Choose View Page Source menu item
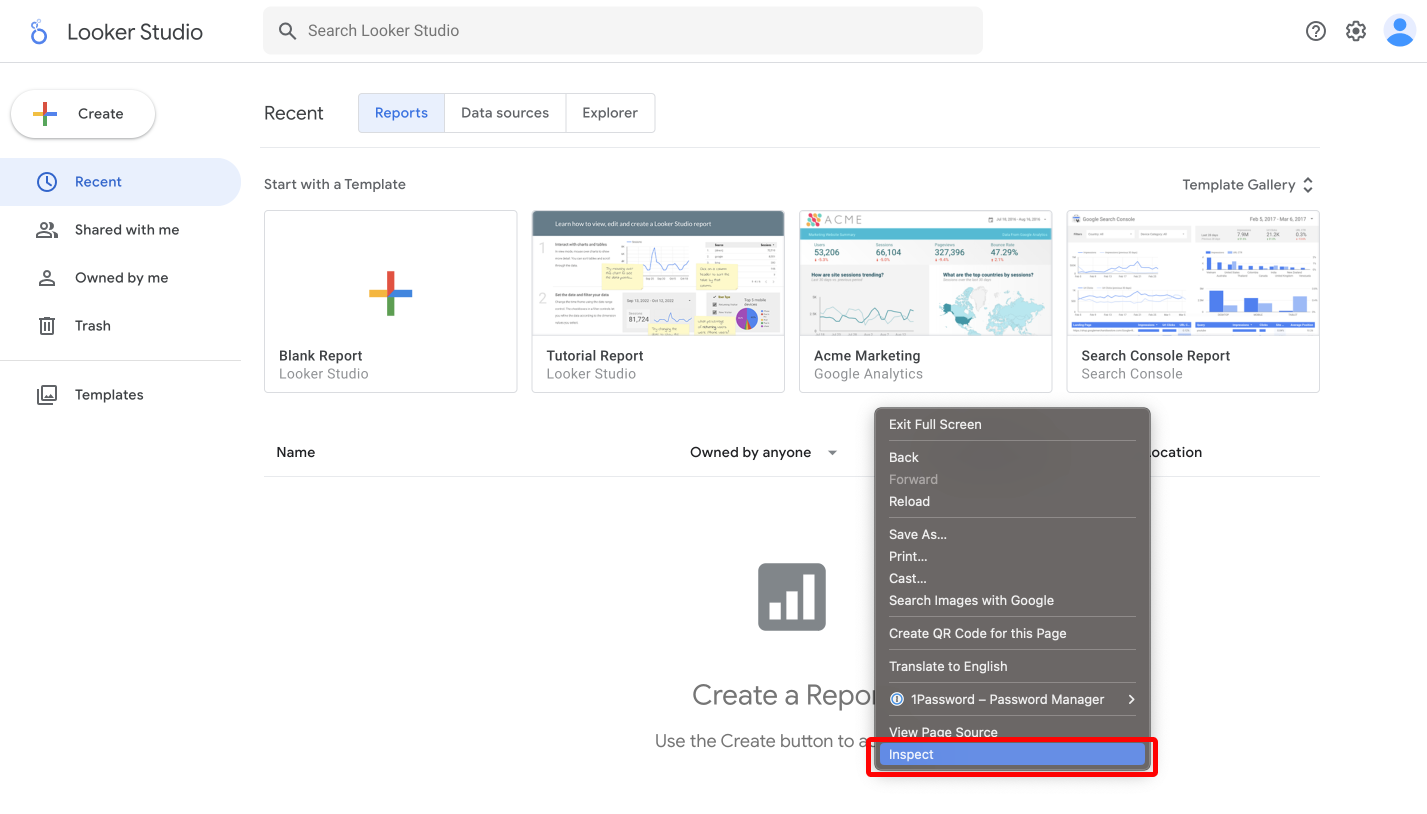The image size is (1427, 814). 943,732
